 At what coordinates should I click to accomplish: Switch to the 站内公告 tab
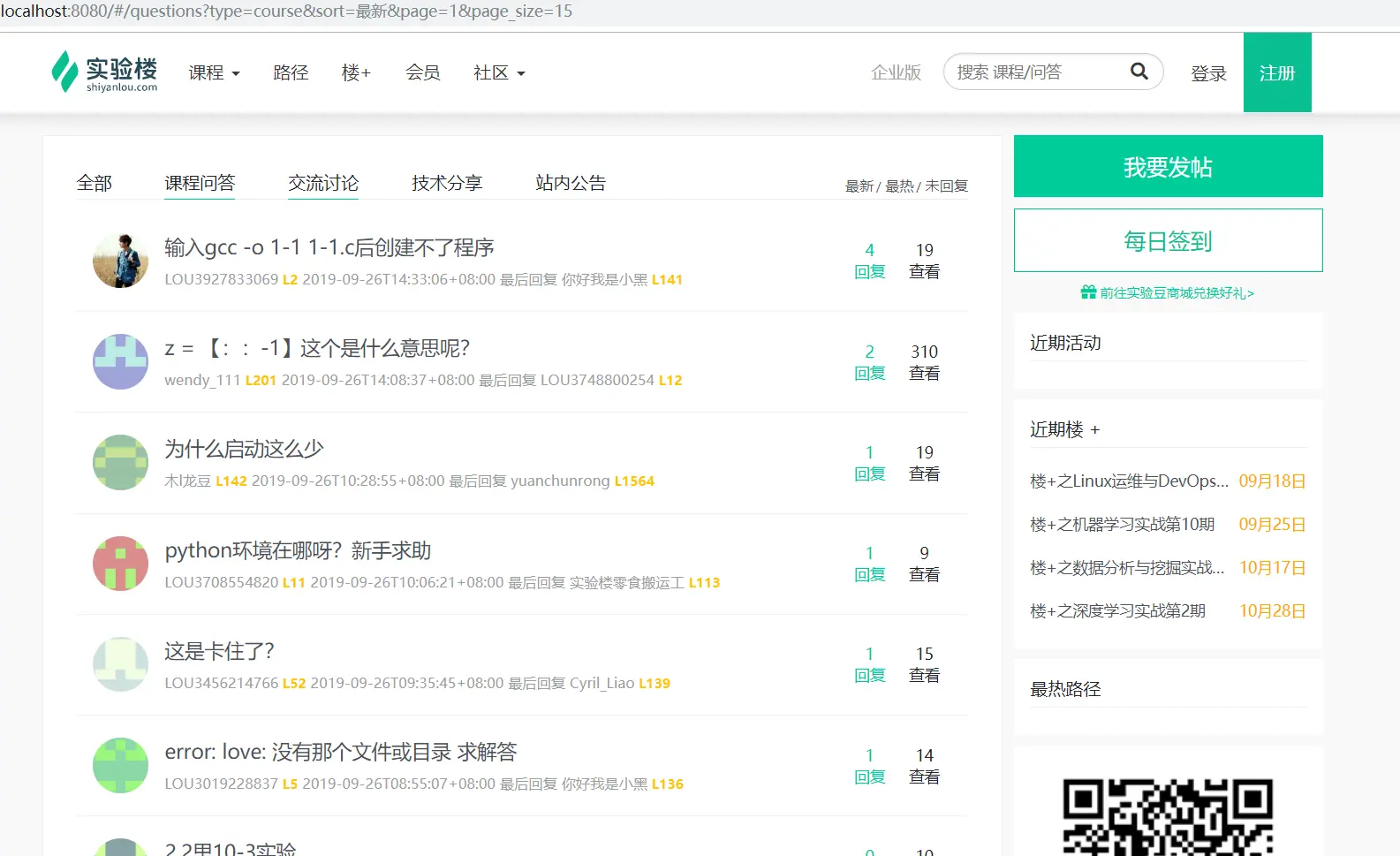pyautogui.click(x=571, y=183)
